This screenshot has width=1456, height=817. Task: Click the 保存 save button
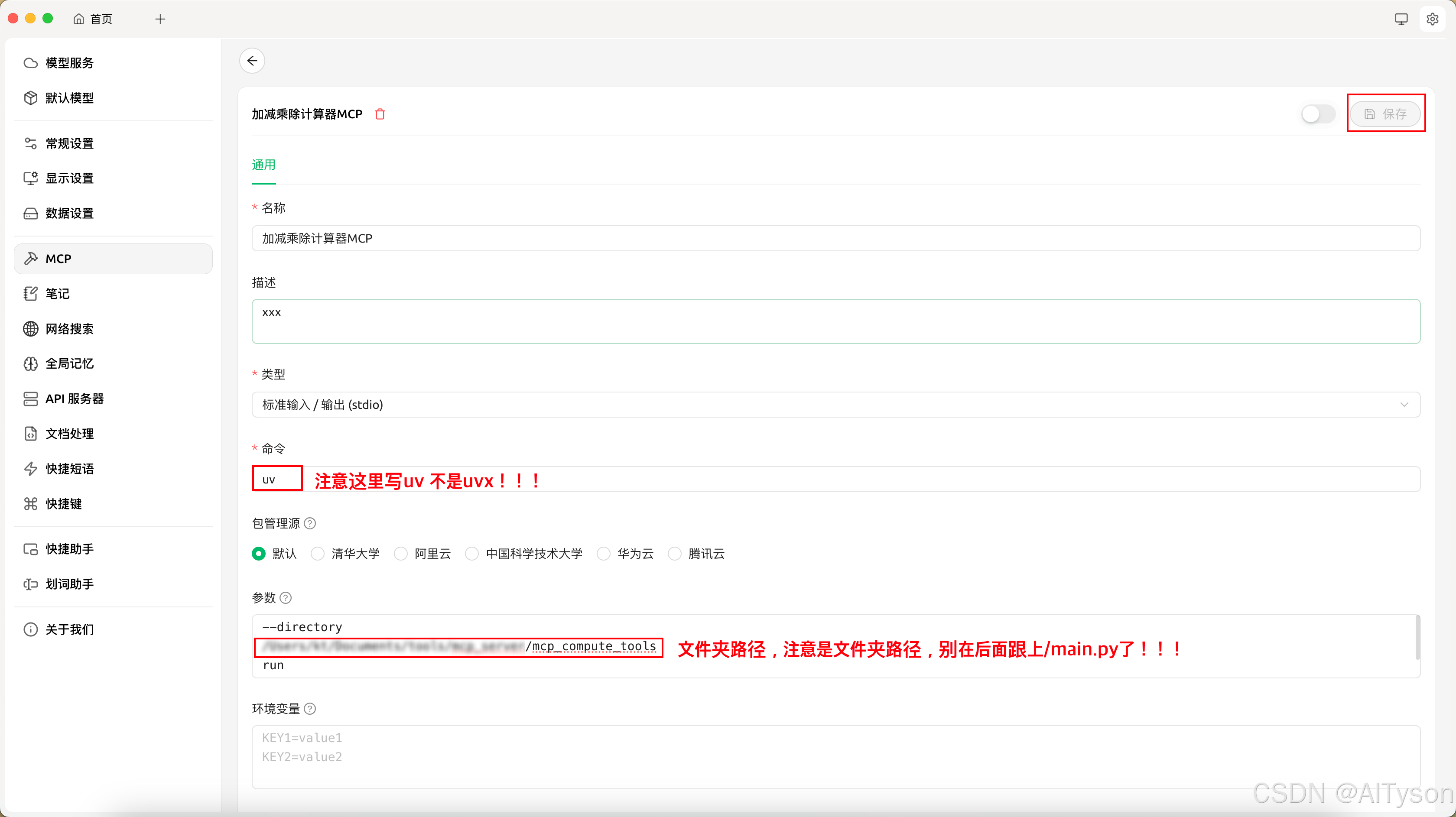1385,114
